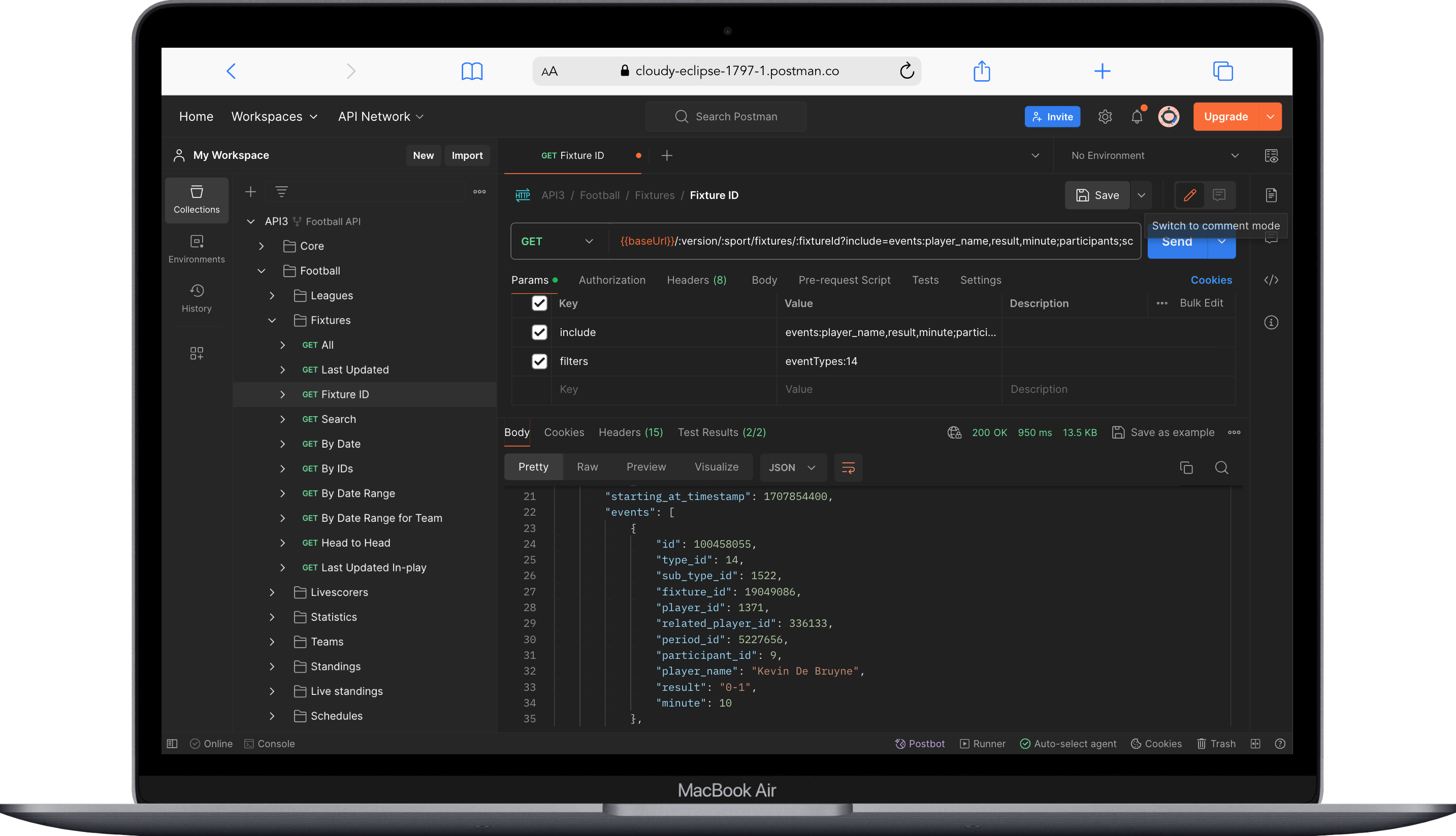Uncheck the include parameter

[539, 332]
